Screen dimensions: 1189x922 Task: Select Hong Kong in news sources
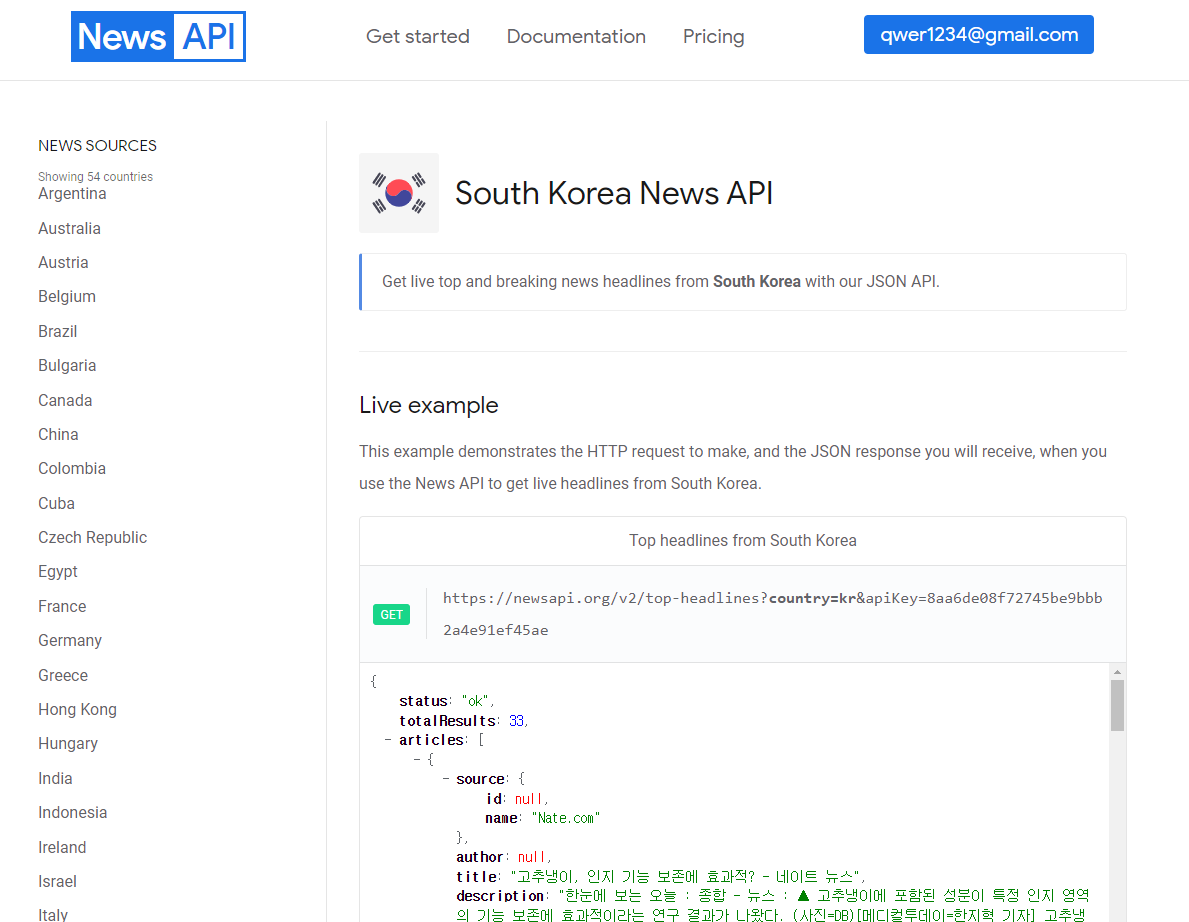click(x=77, y=710)
